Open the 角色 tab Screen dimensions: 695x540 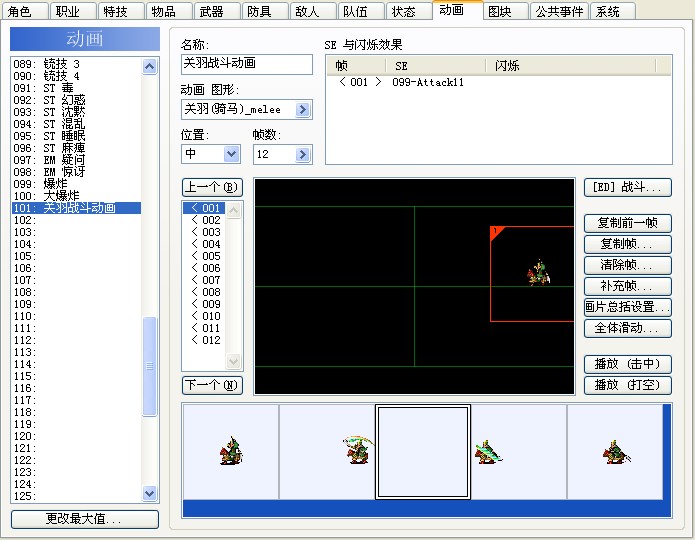[24, 11]
